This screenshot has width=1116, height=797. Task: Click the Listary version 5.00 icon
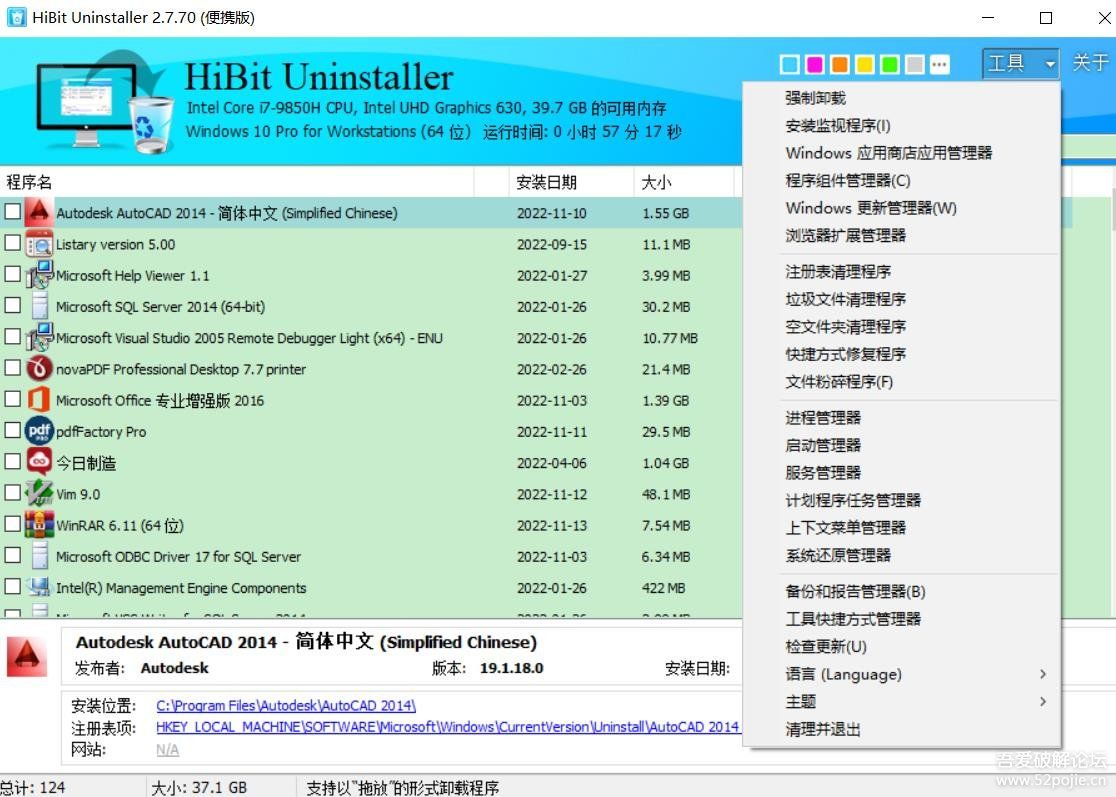pyautogui.click(x=38, y=244)
